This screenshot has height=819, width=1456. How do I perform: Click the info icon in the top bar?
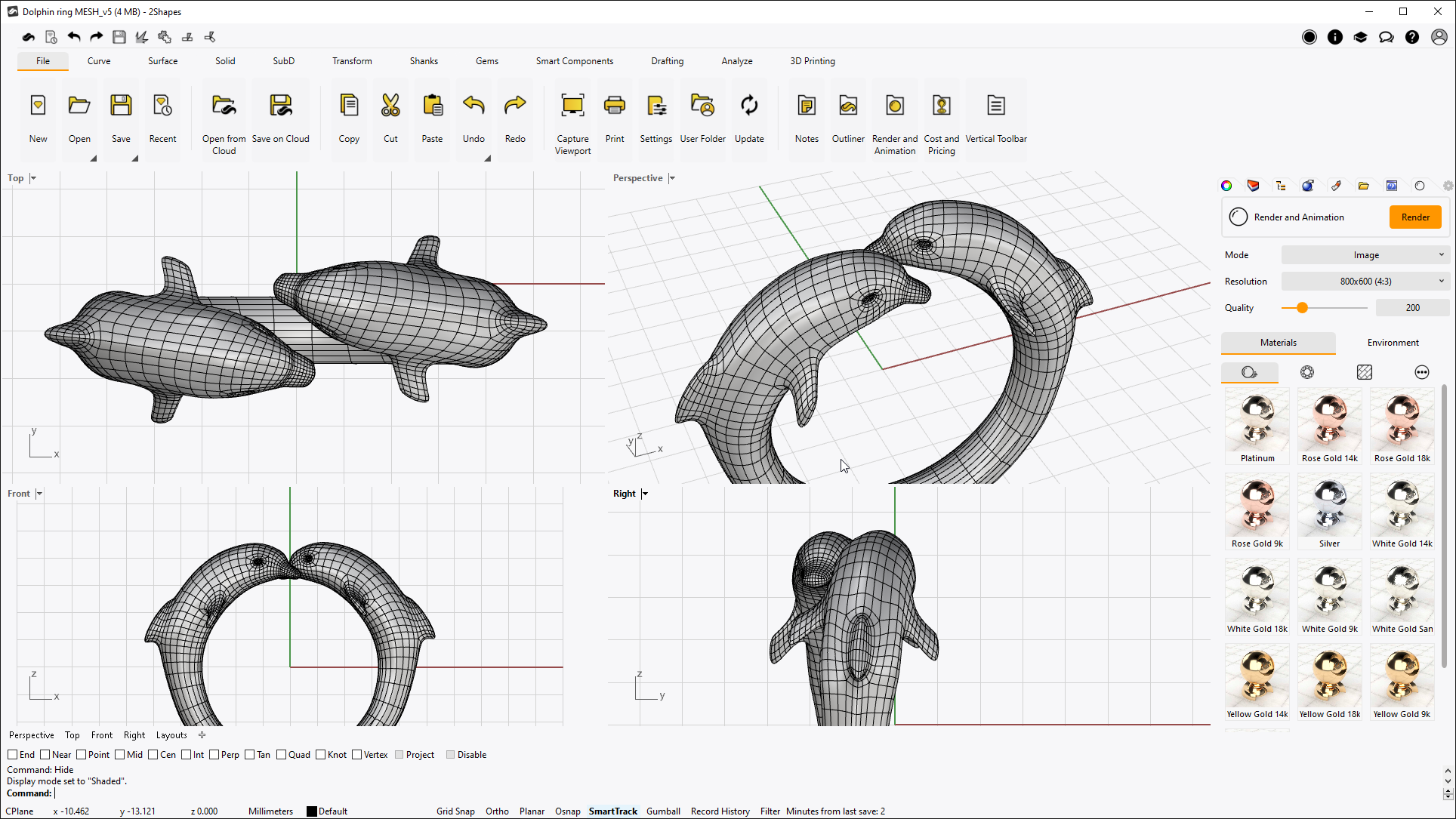(1335, 37)
